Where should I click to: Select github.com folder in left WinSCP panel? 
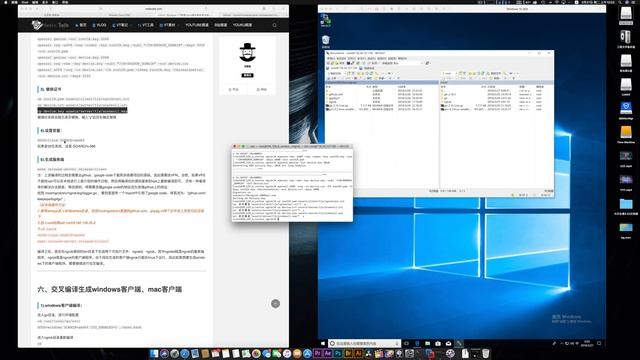(x=336, y=94)
